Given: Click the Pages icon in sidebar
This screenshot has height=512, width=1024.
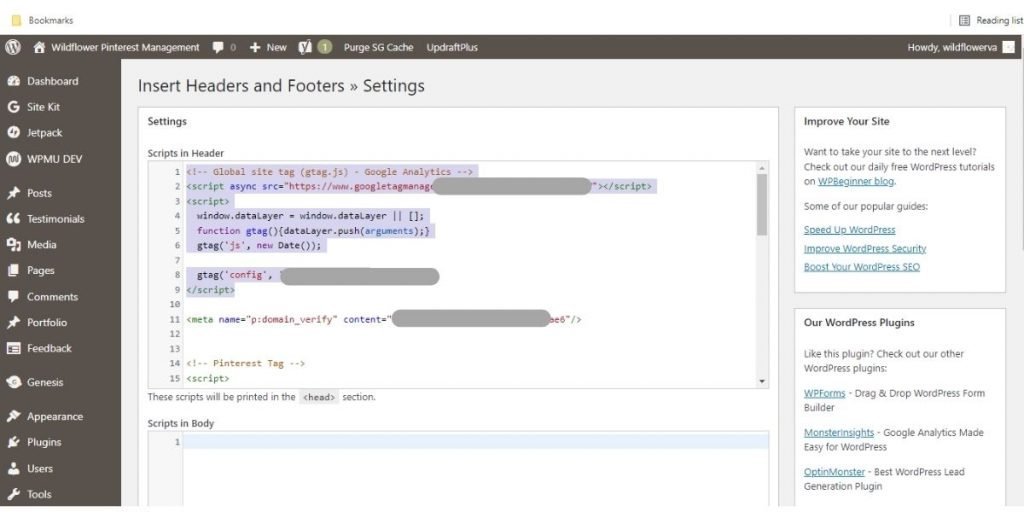Looking at the screenshot, I should point(13,270).
